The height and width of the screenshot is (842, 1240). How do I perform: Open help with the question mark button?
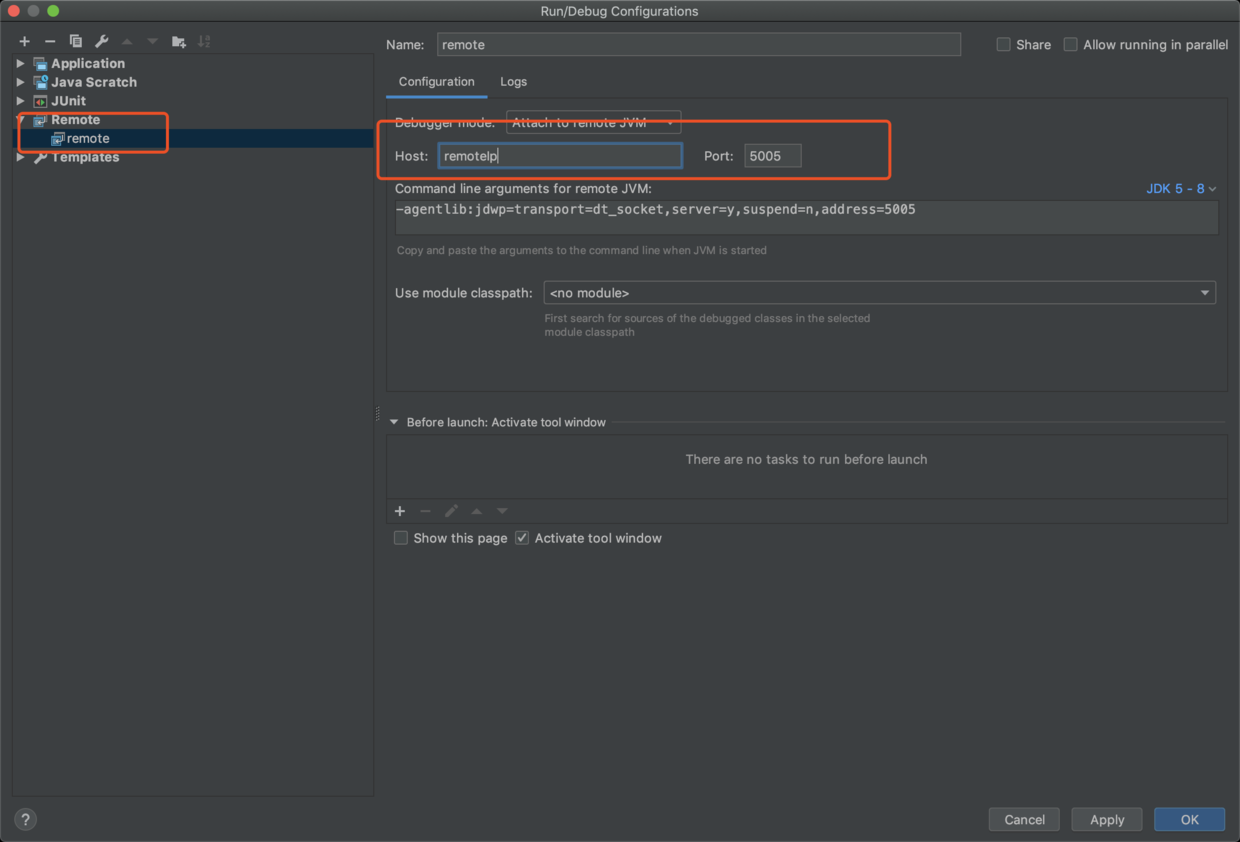click(26, 819)
